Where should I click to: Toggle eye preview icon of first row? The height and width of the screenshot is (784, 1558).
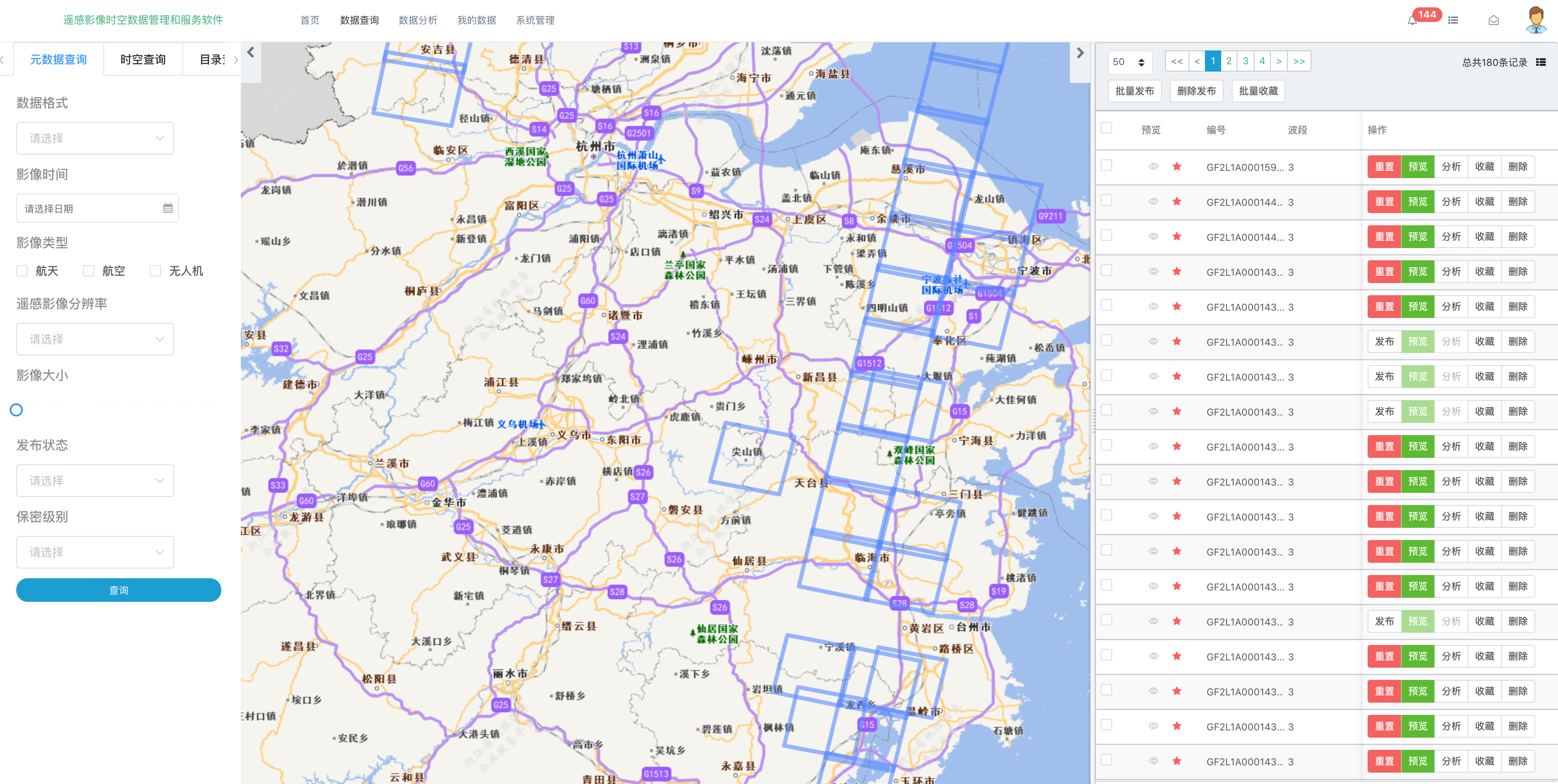pos(1153,167)
